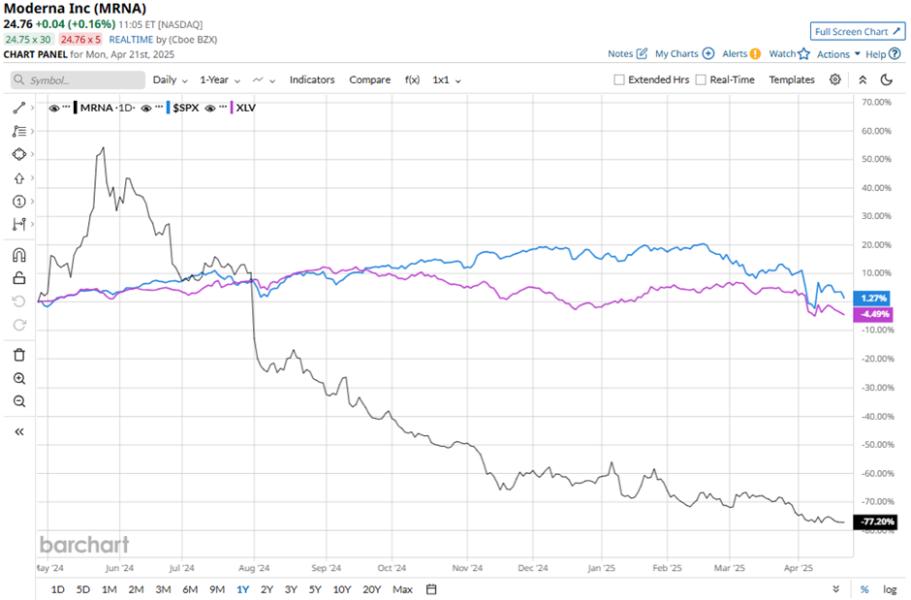Select the 1D time range
The width and height of the screenshot is (911, 600).
click(58, 590)
